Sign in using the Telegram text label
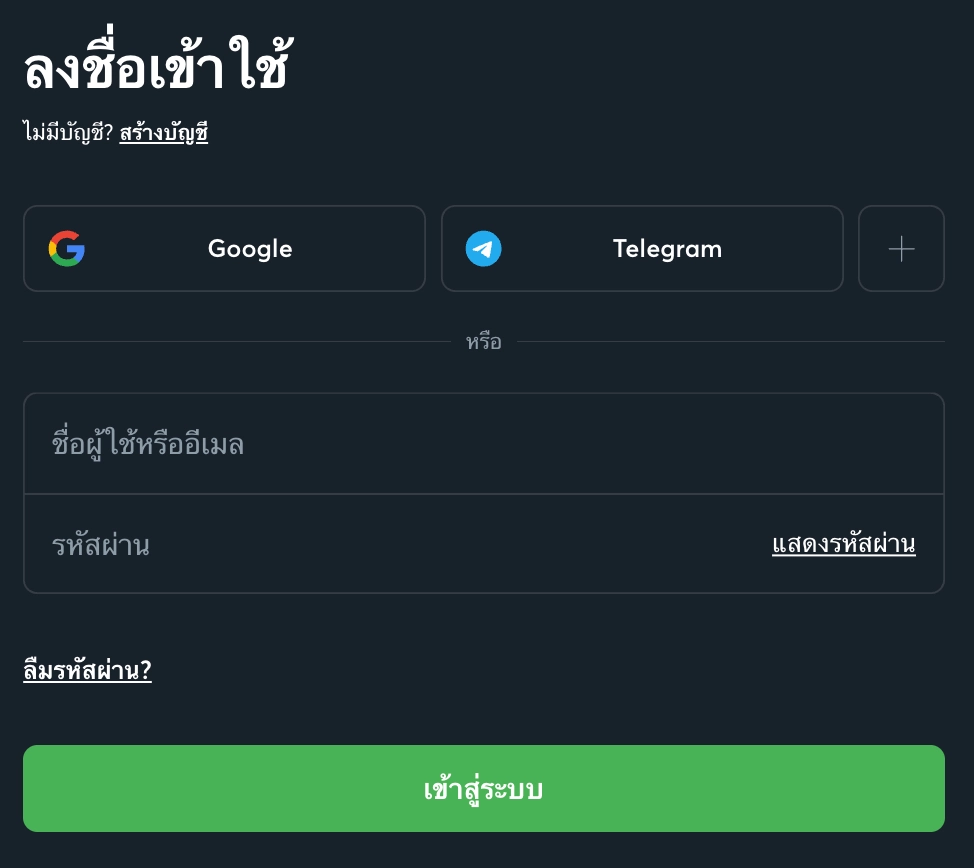974x868 pixels. (667, 249)
